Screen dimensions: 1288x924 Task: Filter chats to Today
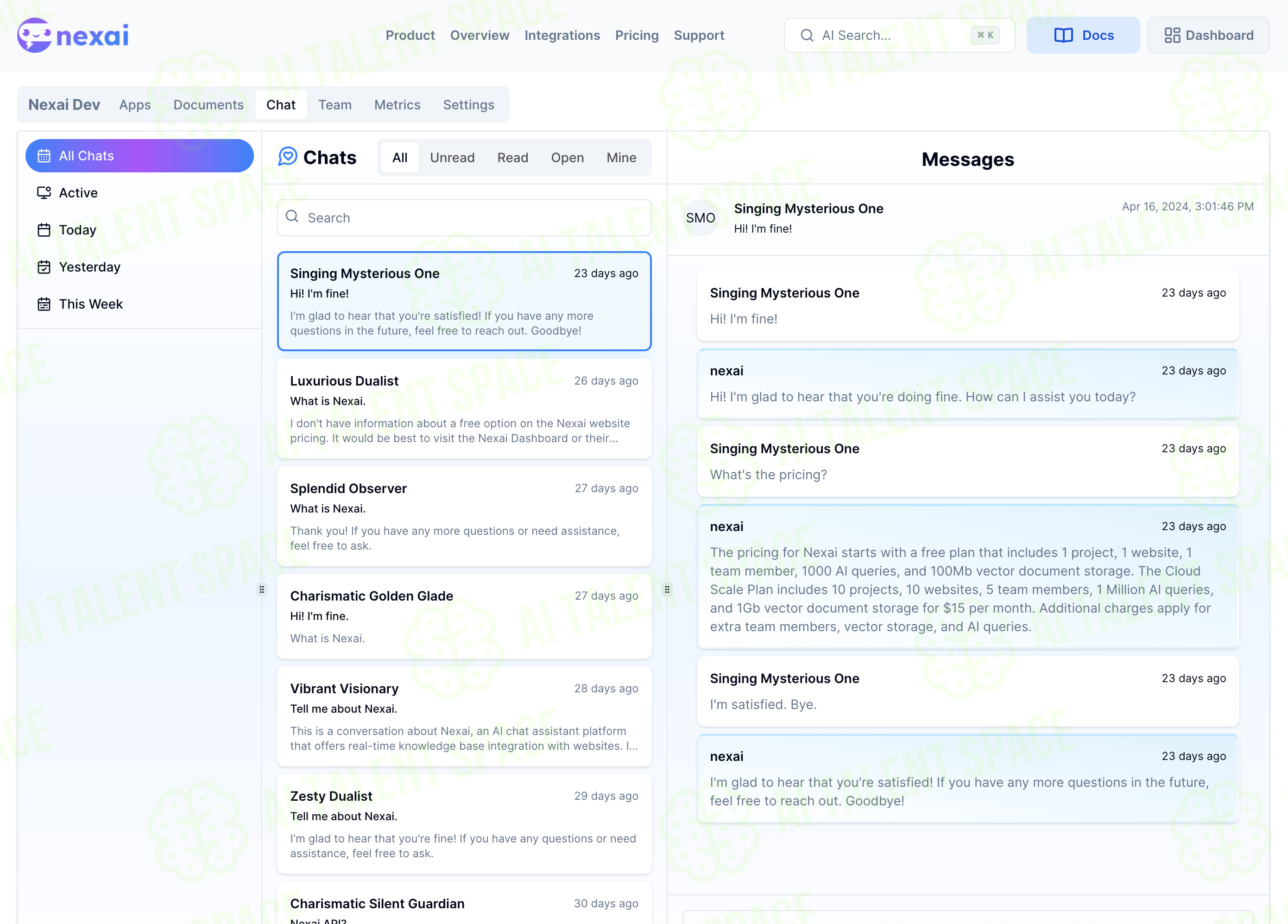pyautogui.click(x=139, y=230)
